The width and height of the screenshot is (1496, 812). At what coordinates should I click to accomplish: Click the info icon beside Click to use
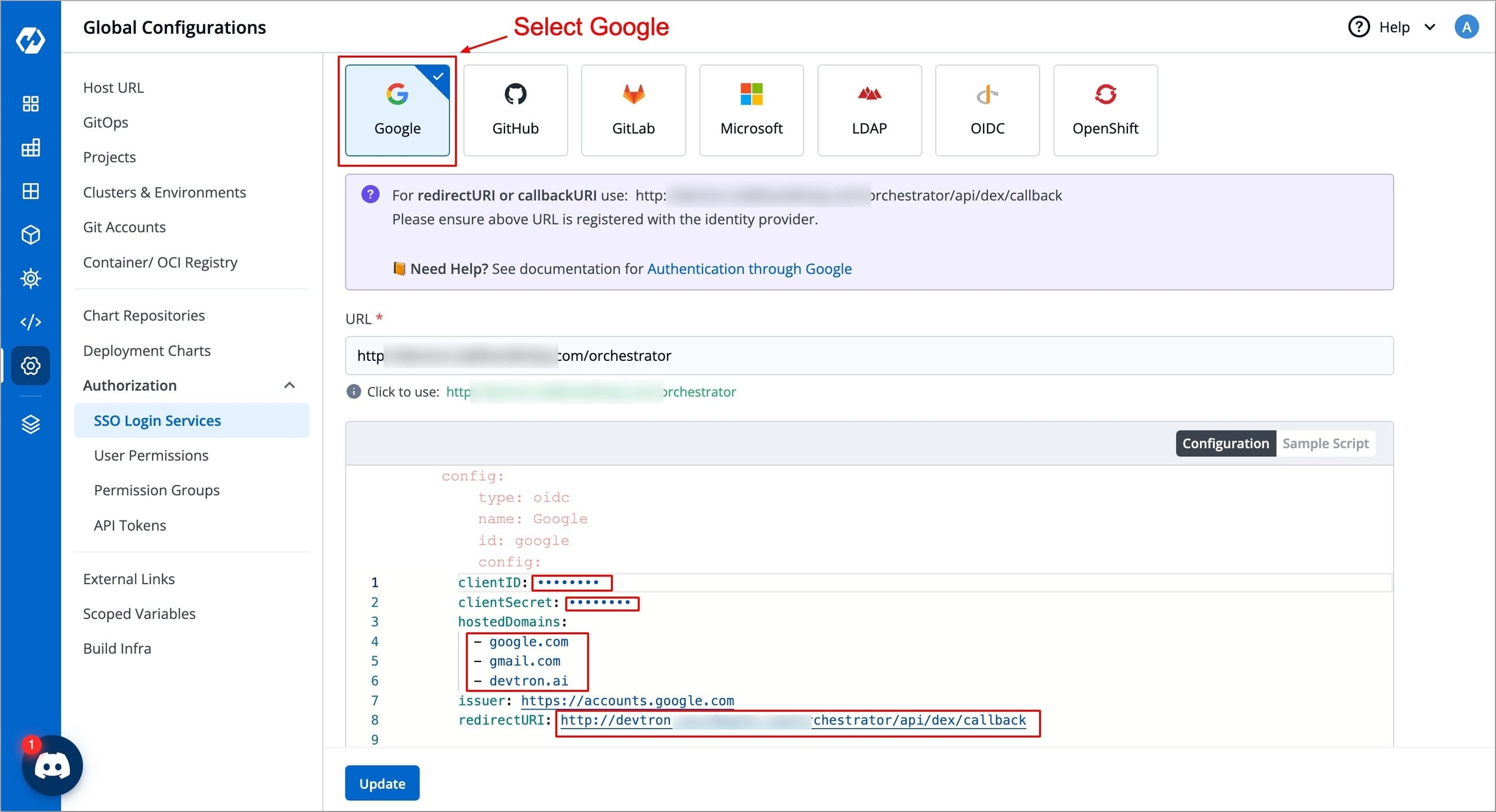(353, 391)
